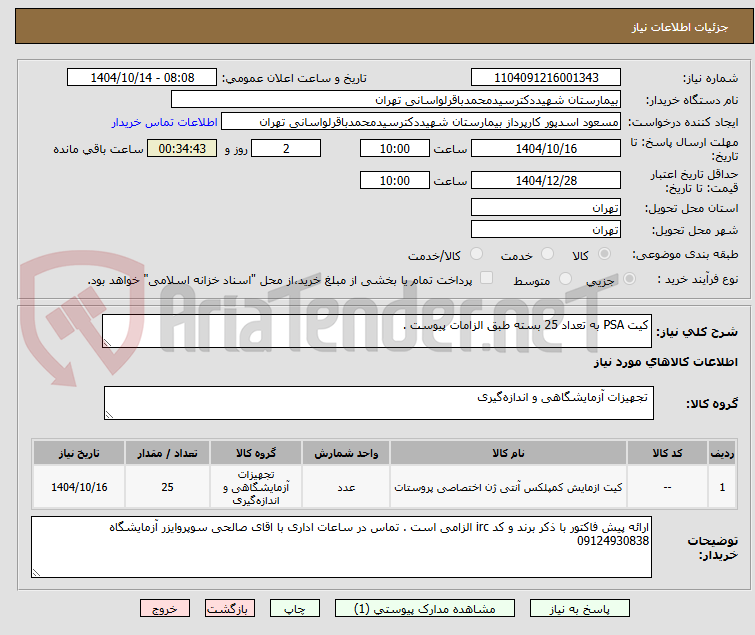Select the خدمت radio button
This screenshot has width=755, height=635.
click(547, 254)
